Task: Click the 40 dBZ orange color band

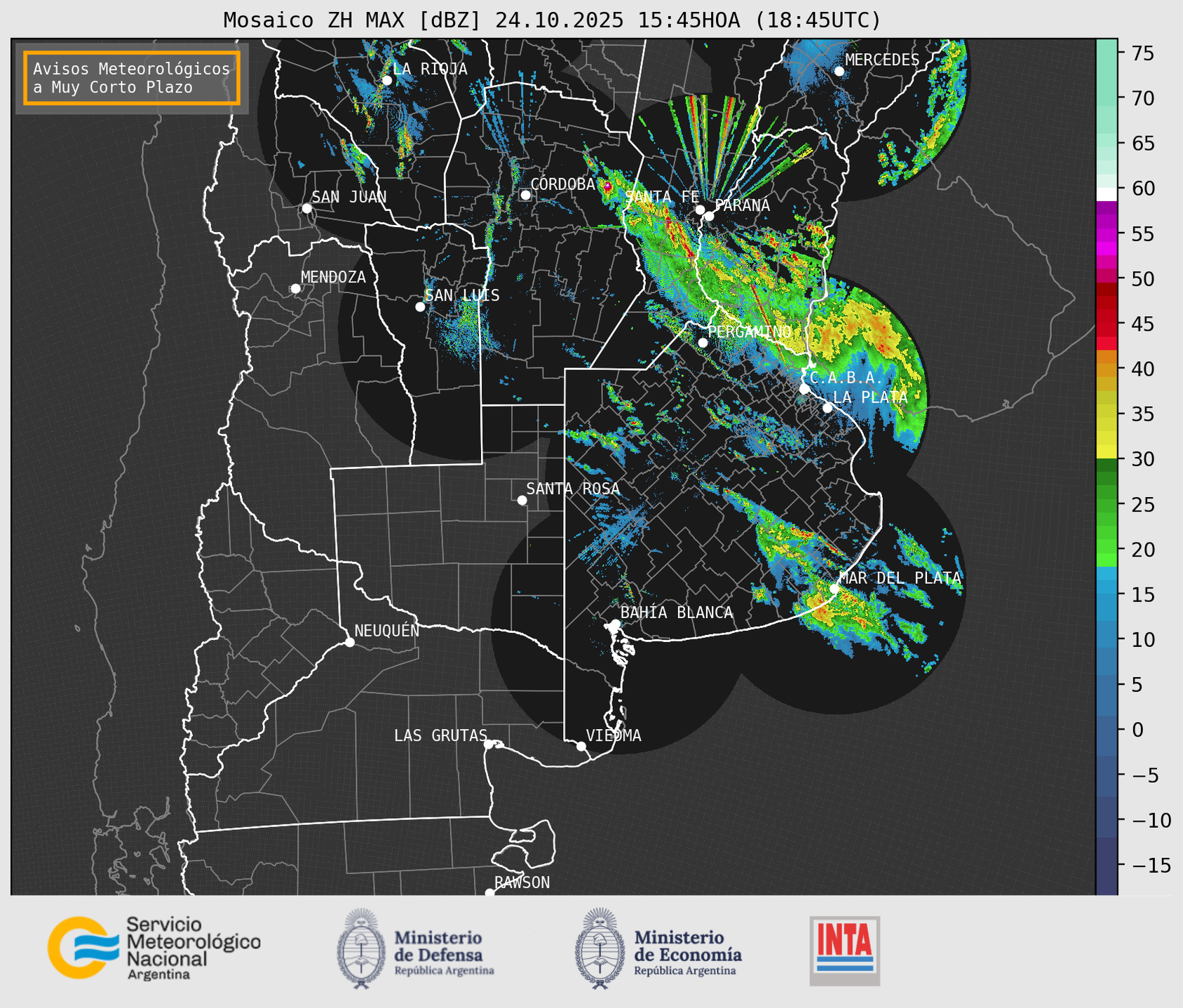Action: click(1107, 369)
